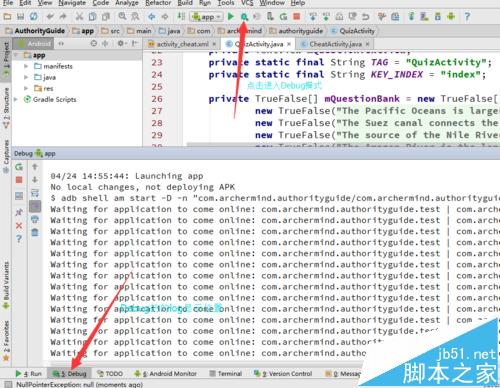The image size is (500, 388).
Task: Print console output with printer icon
Action: (35, 219)
